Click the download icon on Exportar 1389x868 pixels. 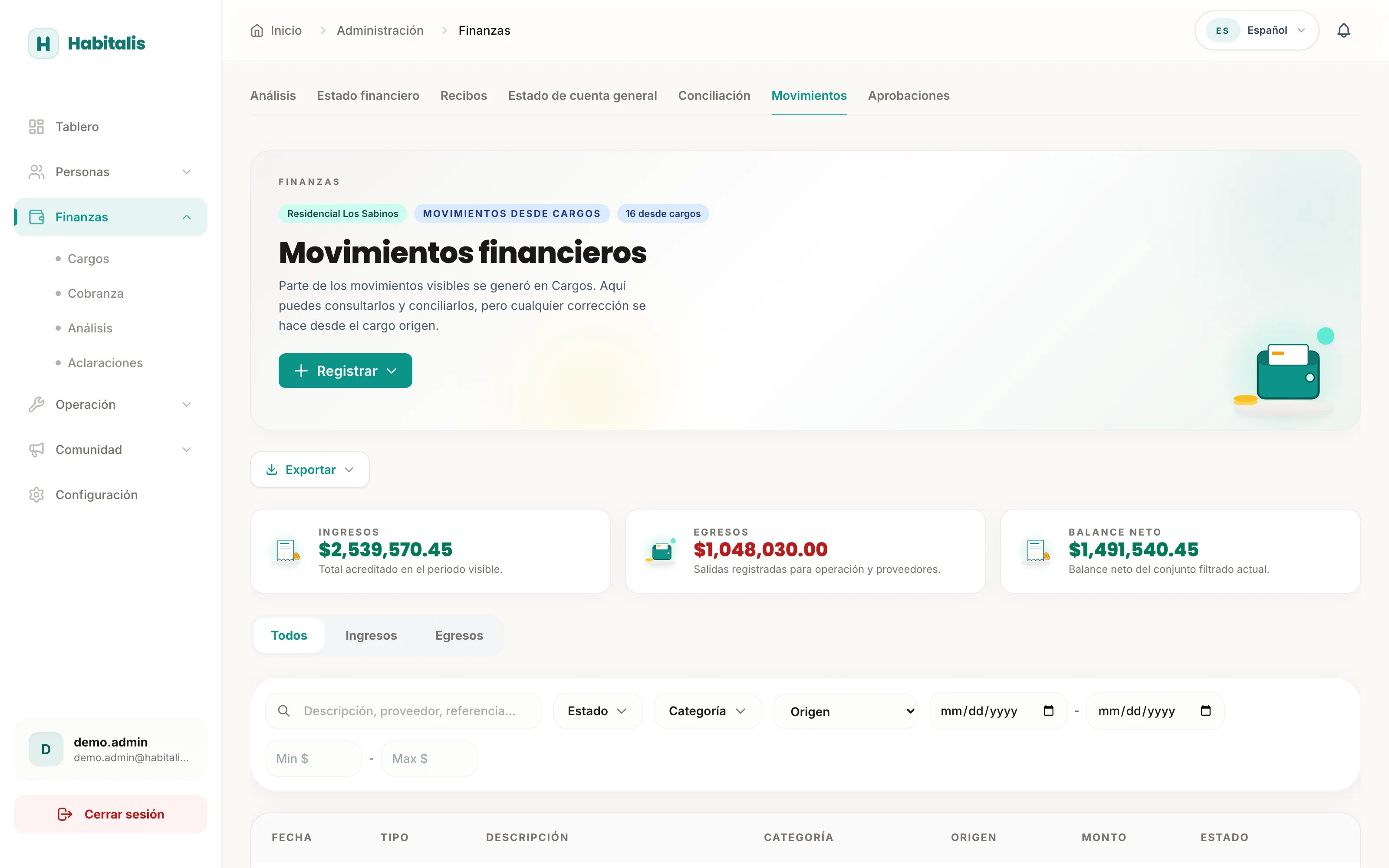[x=271, y=470]
